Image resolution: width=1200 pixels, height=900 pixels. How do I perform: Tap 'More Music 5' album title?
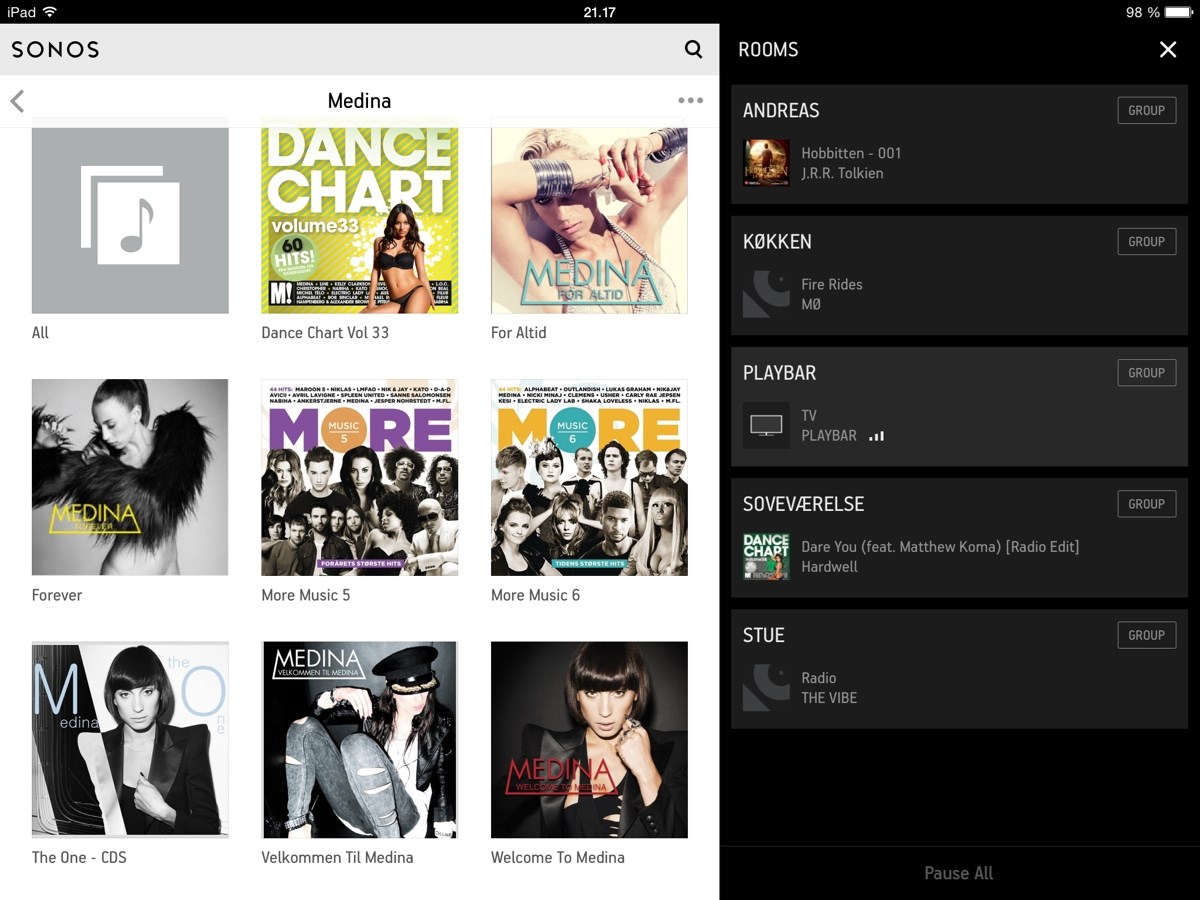pos(306,595)
